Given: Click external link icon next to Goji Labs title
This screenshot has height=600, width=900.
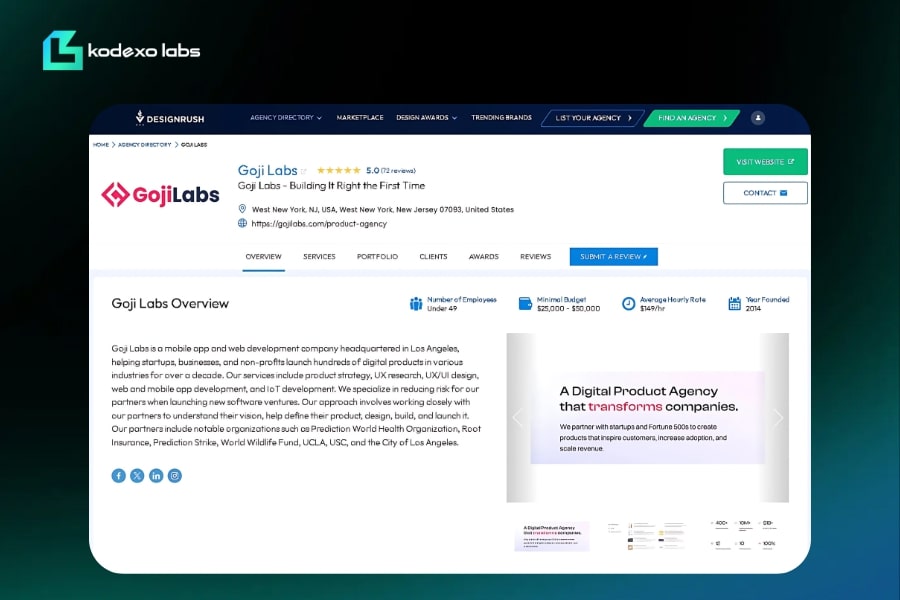Looking at the screenshot, I should coord(304,171).
